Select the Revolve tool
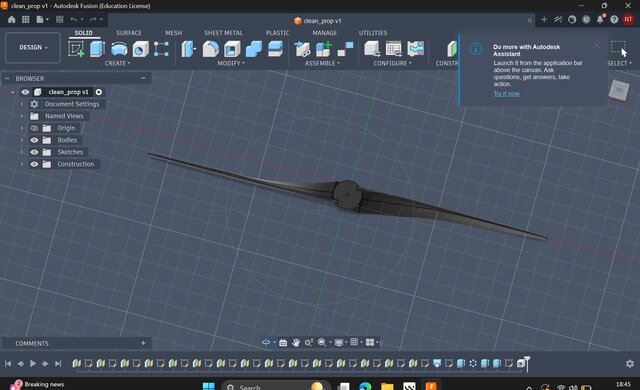Screen dimensions: 640x390 (119, 49)
